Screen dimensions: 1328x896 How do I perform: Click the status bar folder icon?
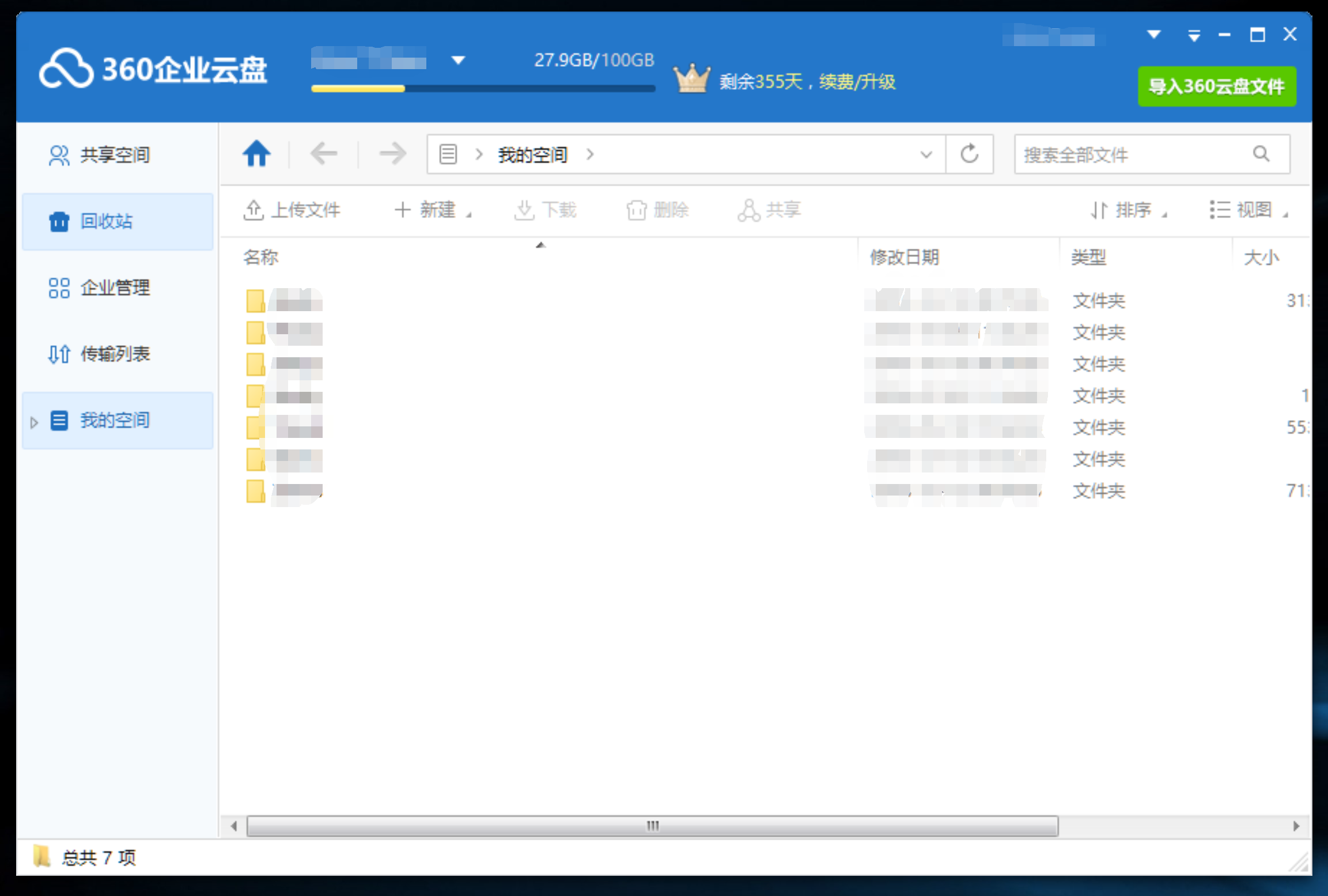(41, 856)
